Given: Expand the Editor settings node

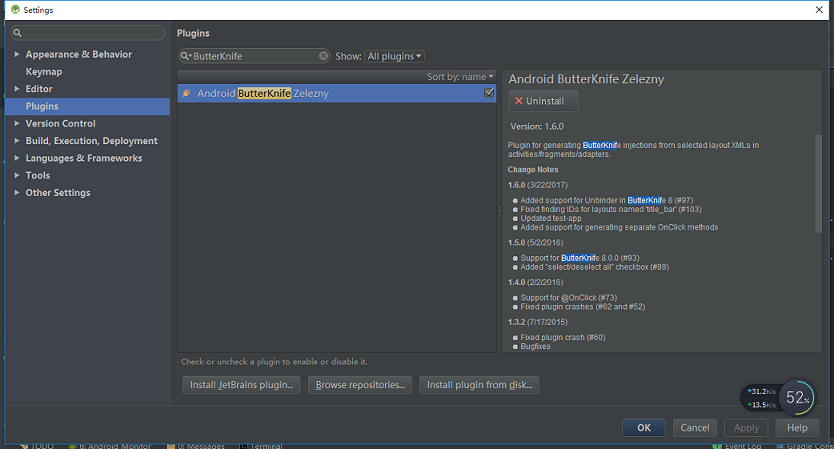Looking at the screenshot, I should coord(17,89).
